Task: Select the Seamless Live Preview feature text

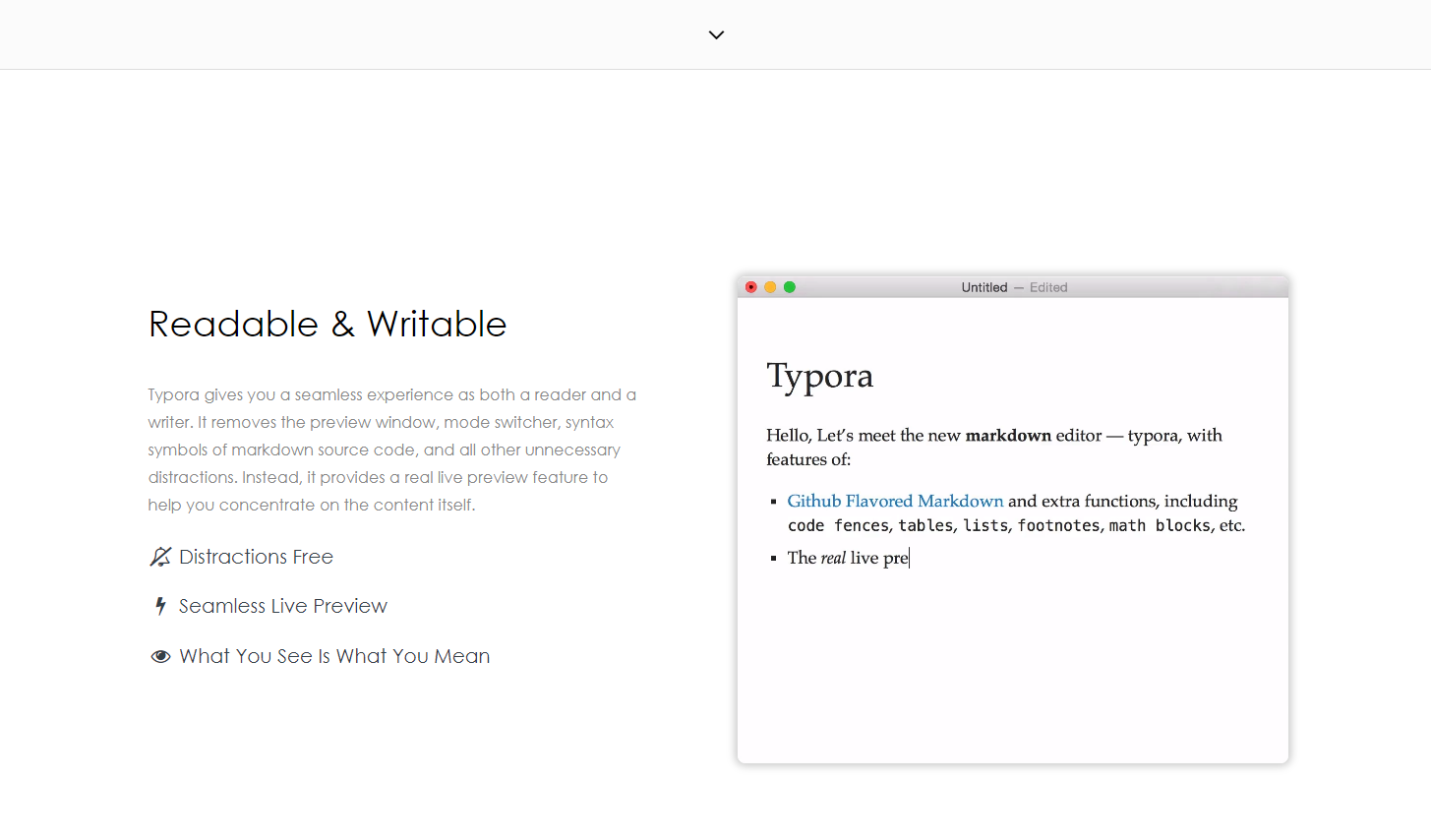Action: pos(283,606)
